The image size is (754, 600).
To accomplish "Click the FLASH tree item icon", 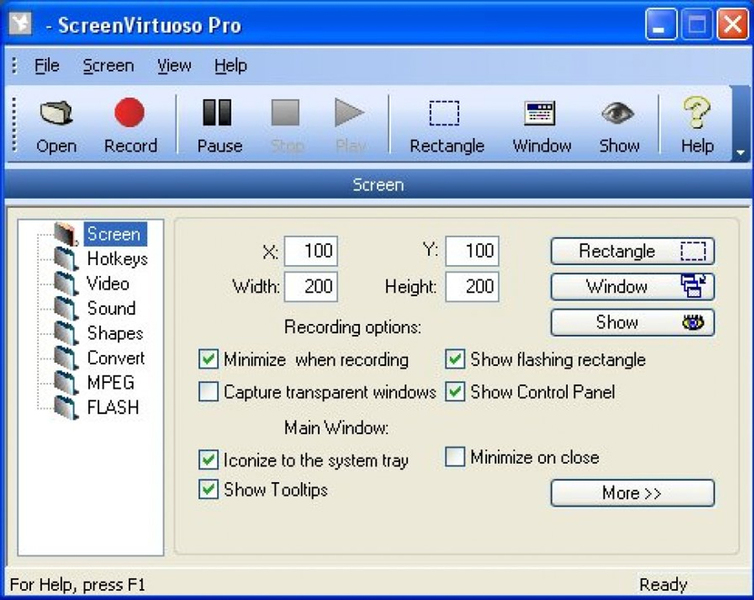I will (x=66, y=408).
